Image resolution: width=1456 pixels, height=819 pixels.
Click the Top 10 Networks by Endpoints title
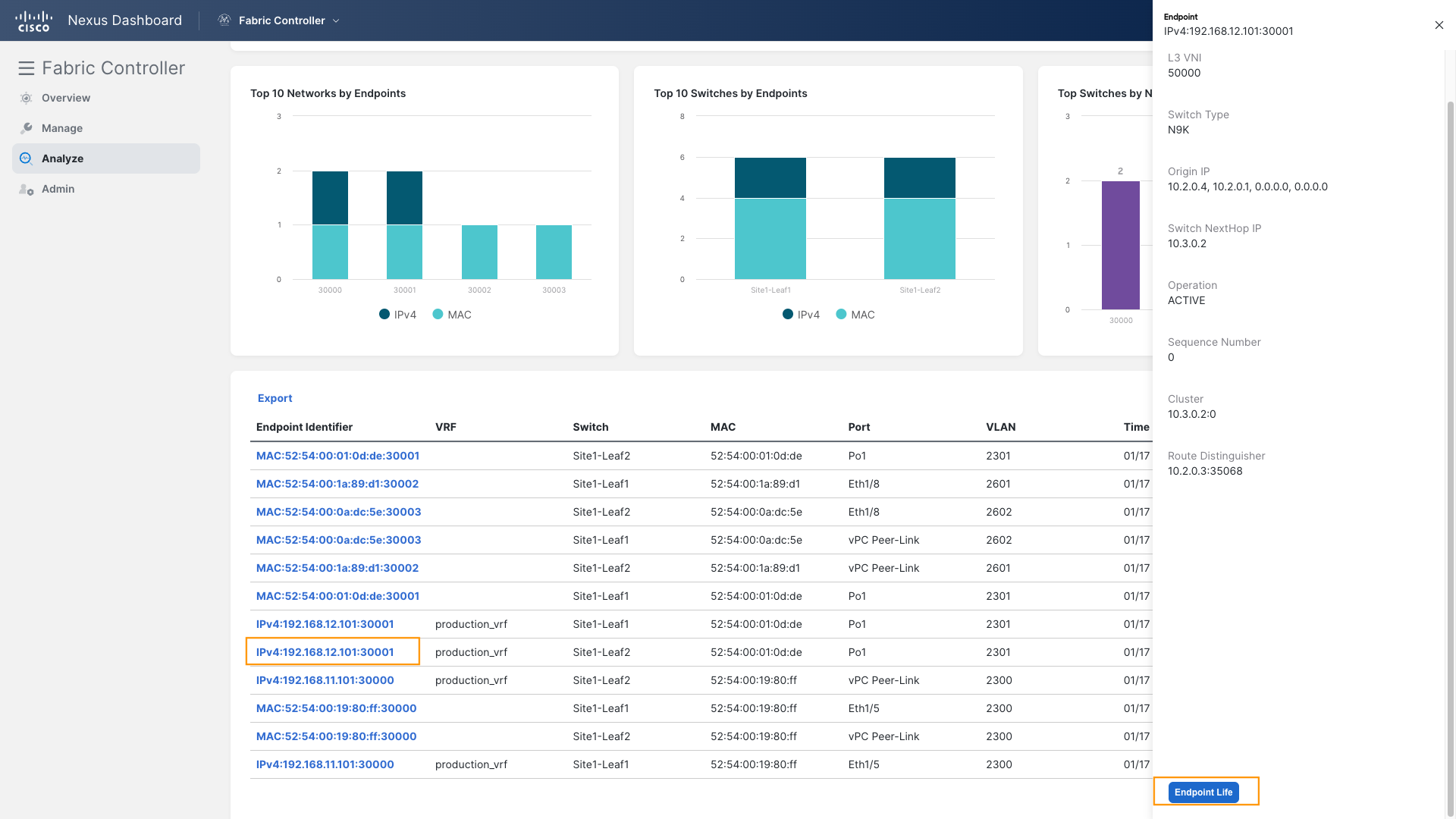pos(328,93)
